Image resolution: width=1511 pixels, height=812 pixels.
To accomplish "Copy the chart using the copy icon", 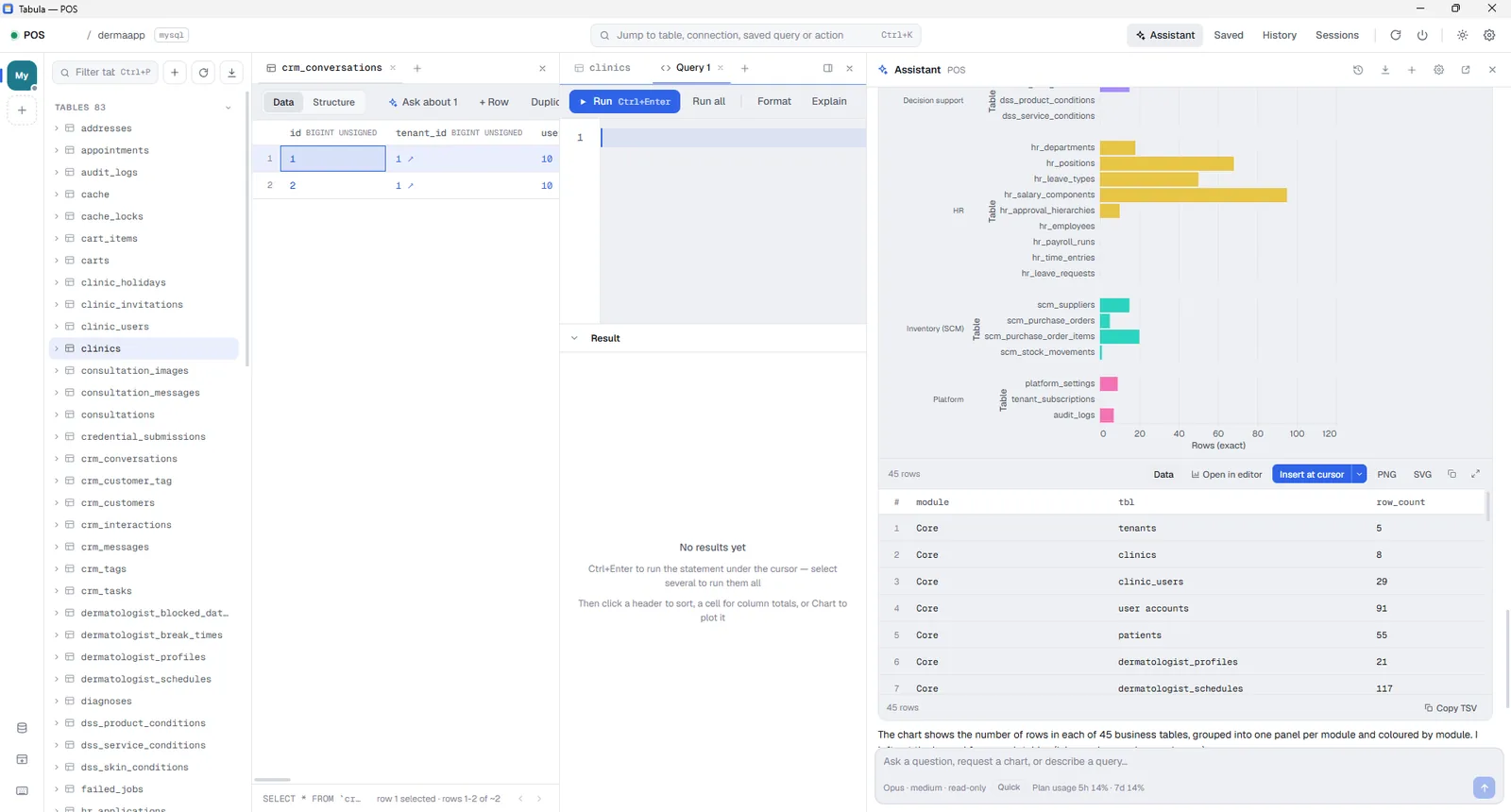I will tap(1452, 474).
